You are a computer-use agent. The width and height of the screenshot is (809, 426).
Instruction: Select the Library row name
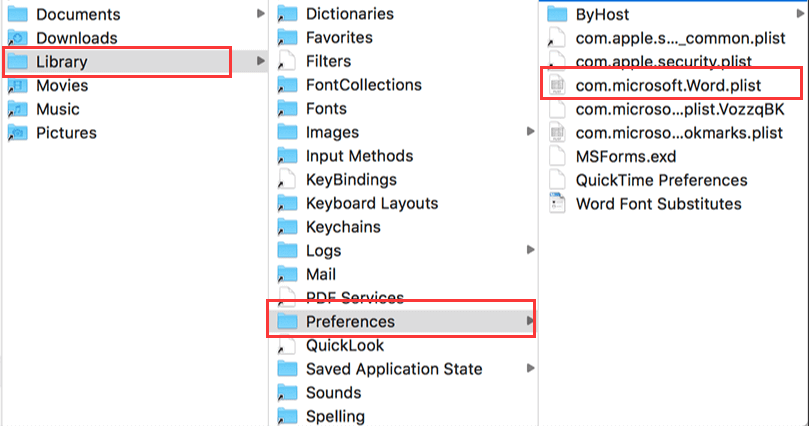click(x=62, y=62)
